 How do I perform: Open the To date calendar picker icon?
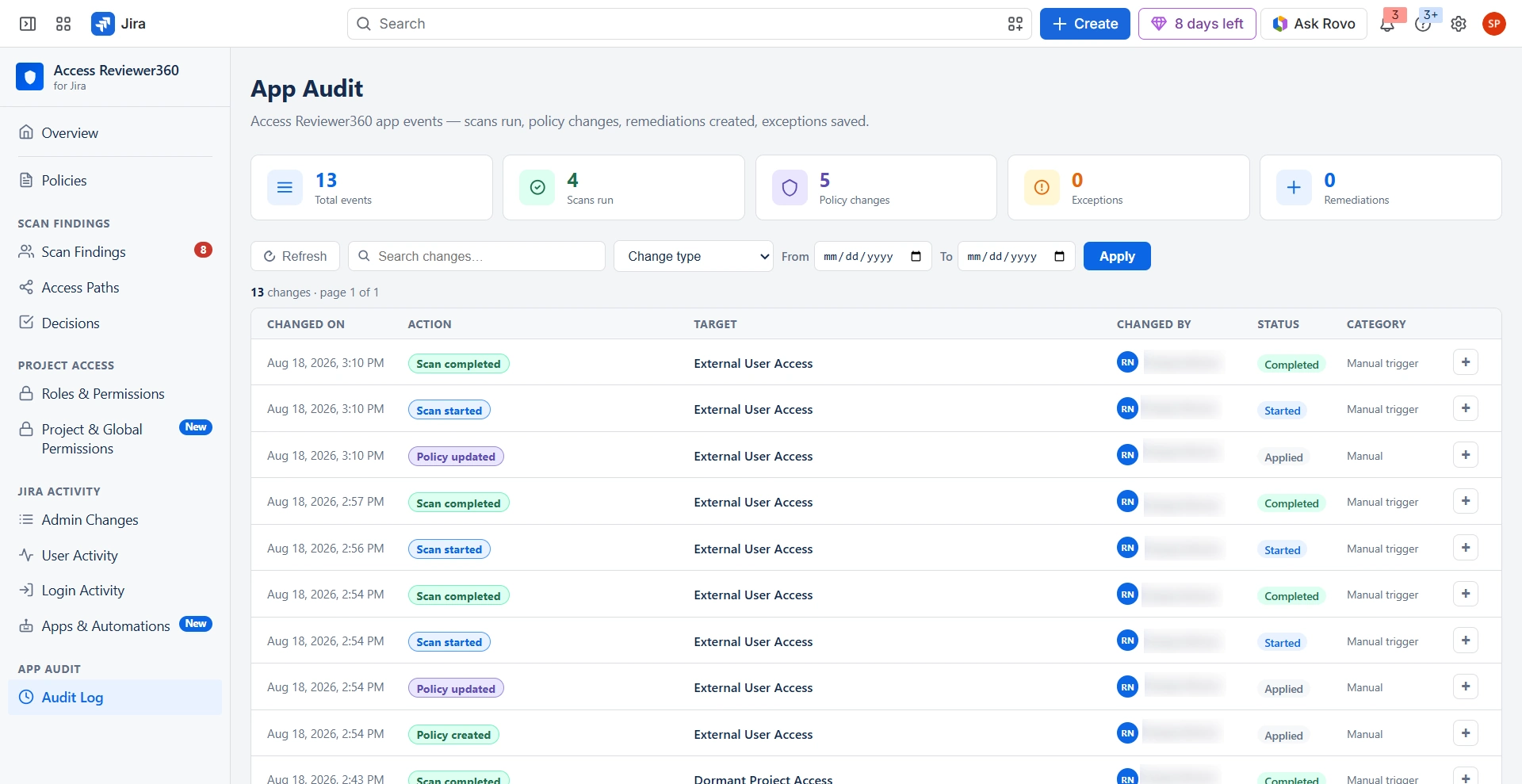1059,256
